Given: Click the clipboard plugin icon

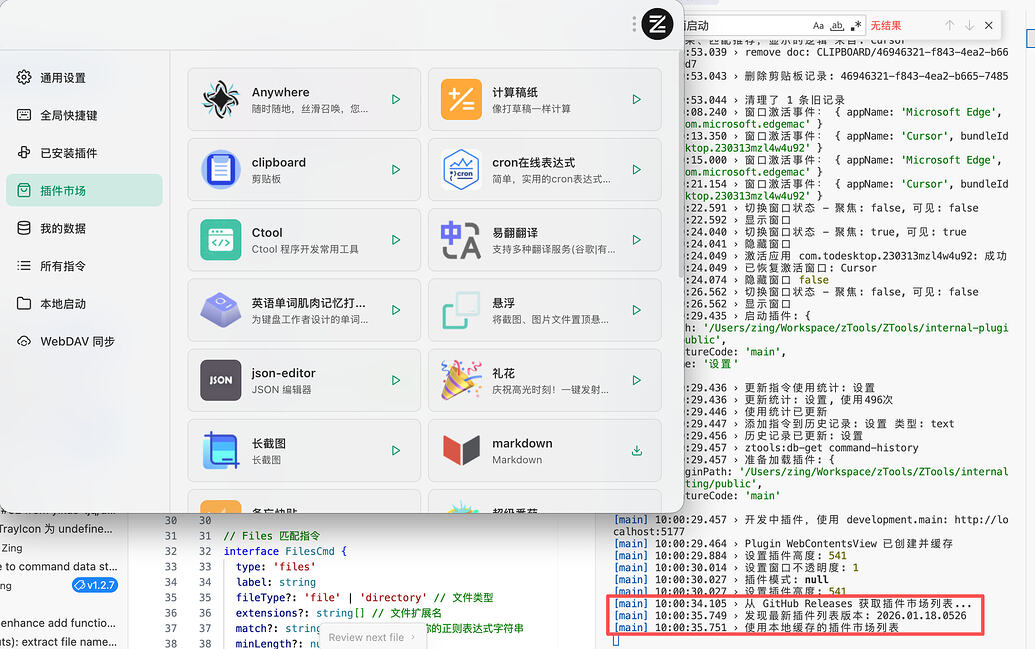Looking at the screenshot, I should point(220,170).
